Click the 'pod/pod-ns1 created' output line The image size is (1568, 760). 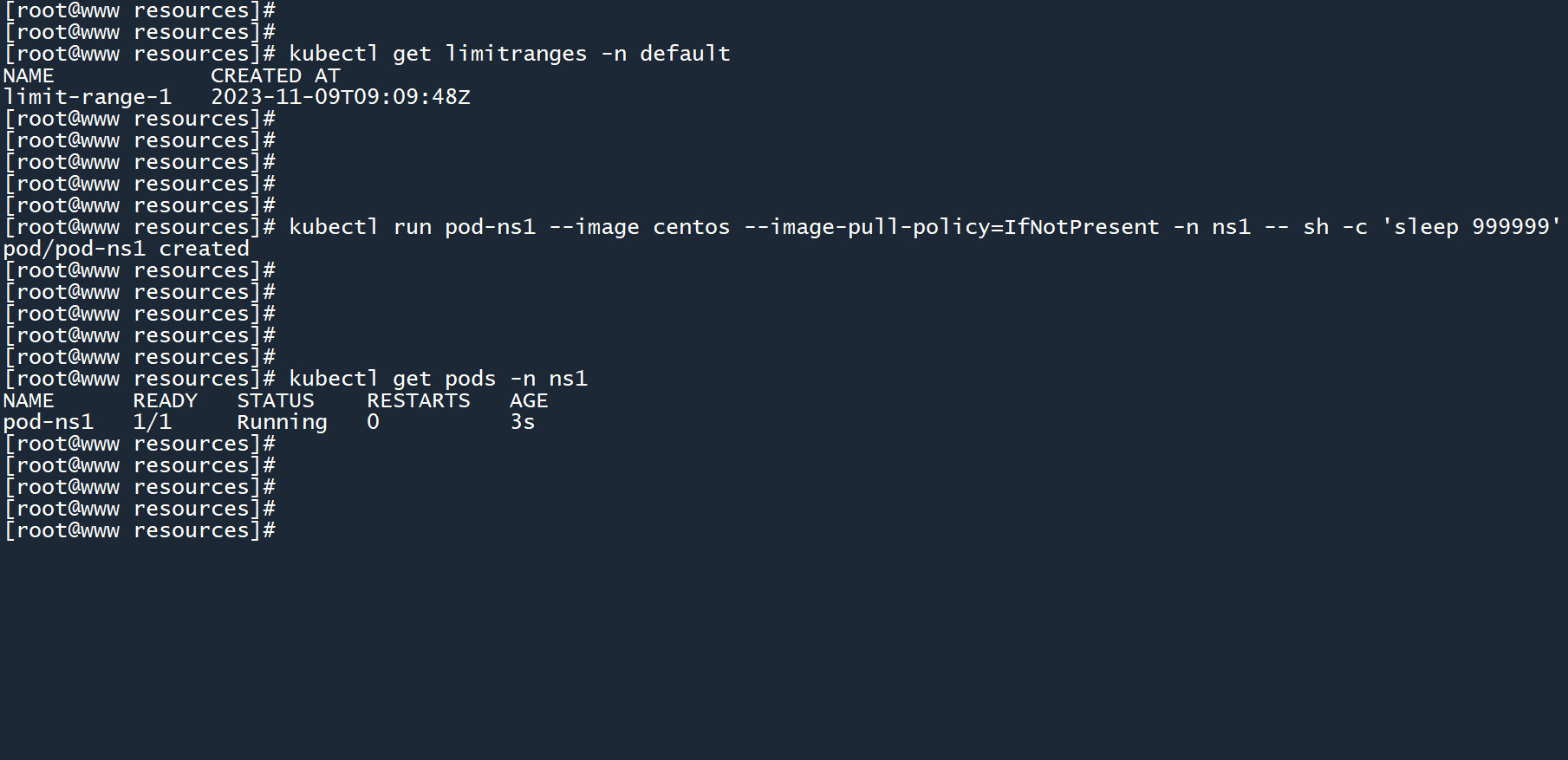(x=127, y=249)
